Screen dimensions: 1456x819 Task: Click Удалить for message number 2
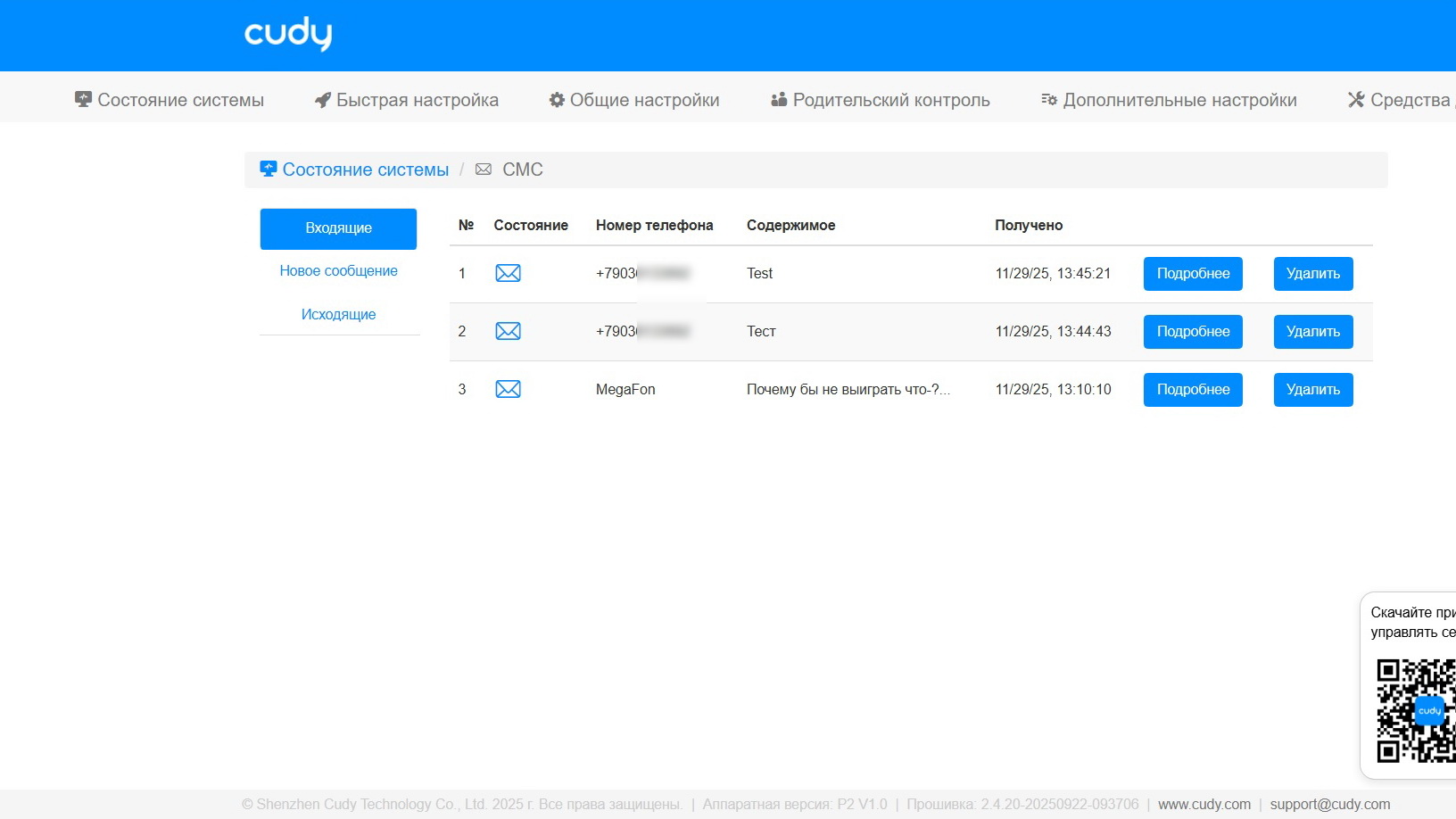(1312, 332)
